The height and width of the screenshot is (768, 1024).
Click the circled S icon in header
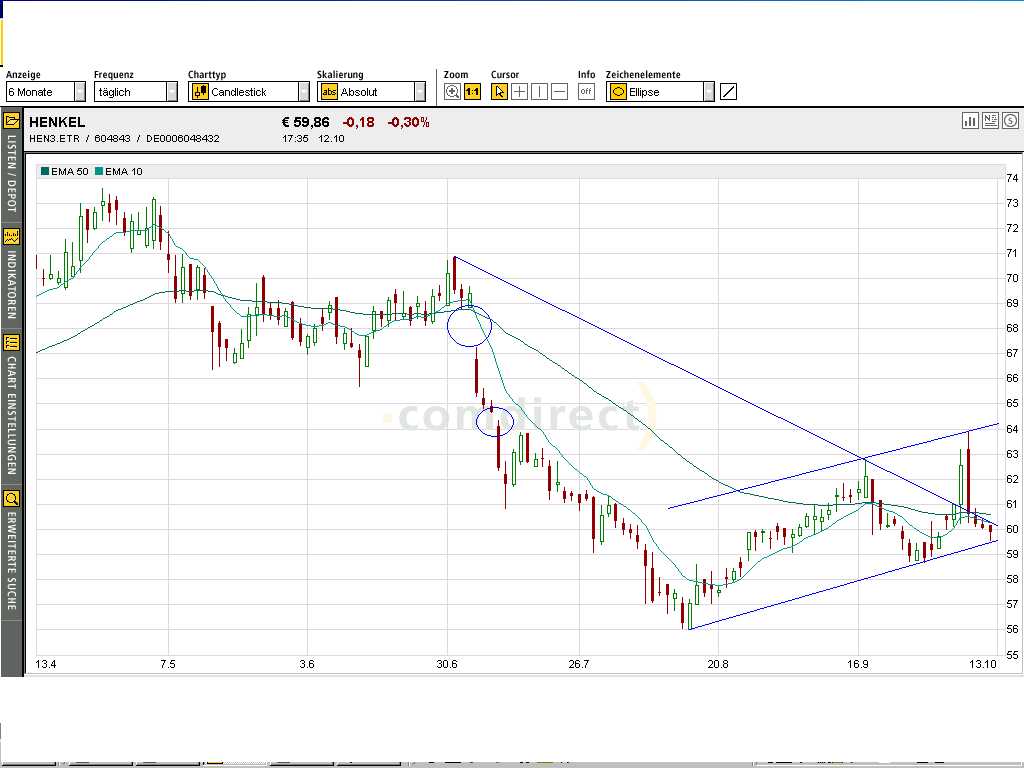[1011, 121]
